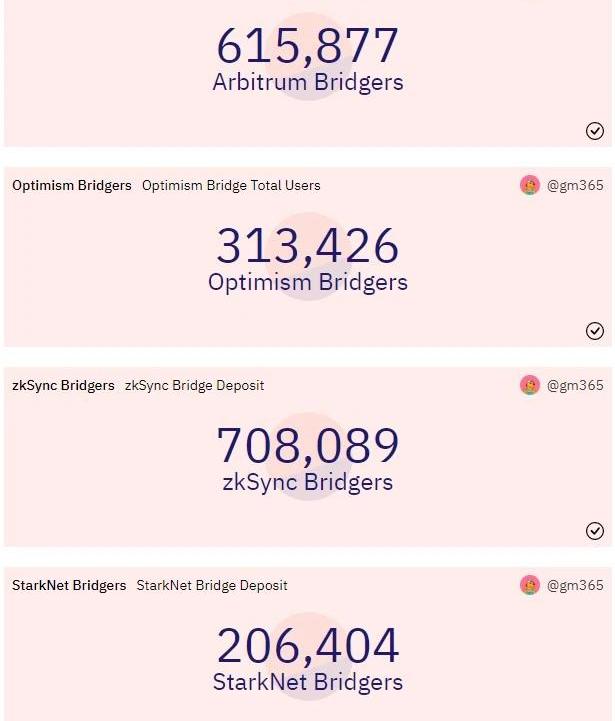The image size is (615, 721).
Task: Select the 313,426 Optimism counter value
Action: coord(308,246)
